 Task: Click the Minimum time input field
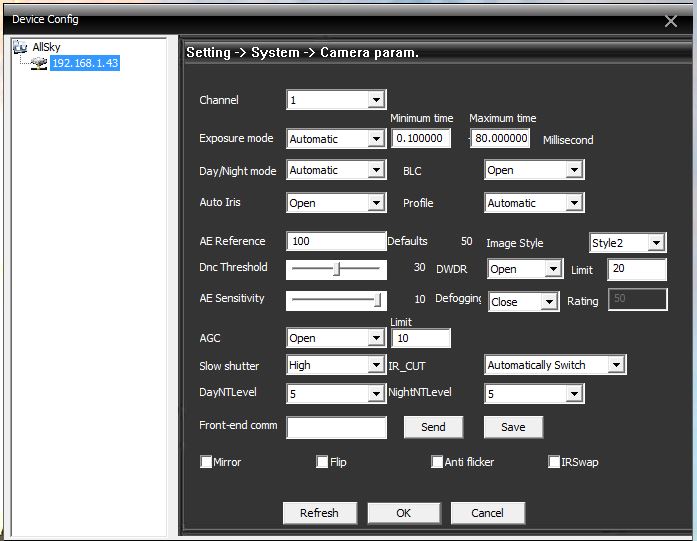pyautogui.click(x=421, y=138)
